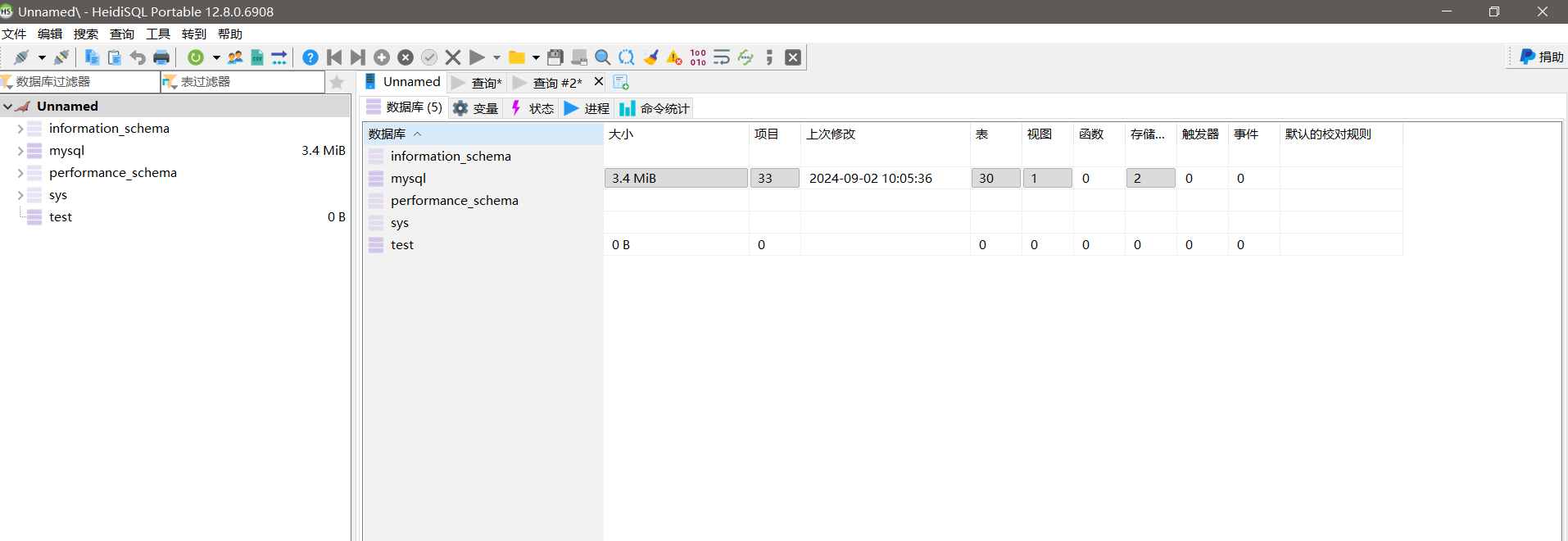Click the green refresh icon

point(196,57)
